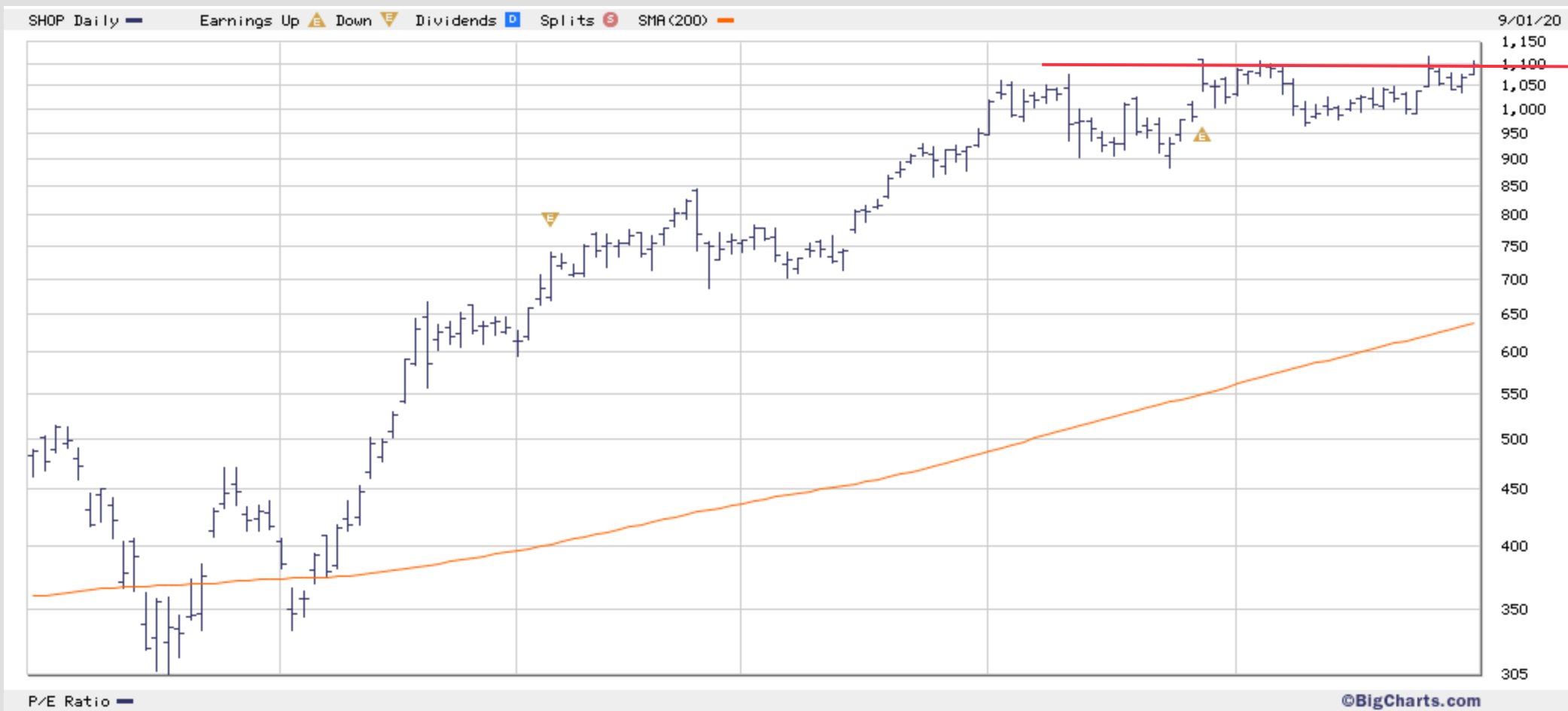Select the earnings-up marker on the price chart
Viewport: 1568px width, 711px height.
[x=1202, y=135]
